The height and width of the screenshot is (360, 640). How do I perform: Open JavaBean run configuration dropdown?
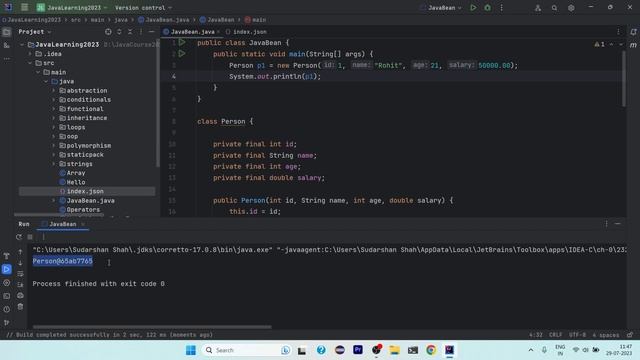pos(442,7)
